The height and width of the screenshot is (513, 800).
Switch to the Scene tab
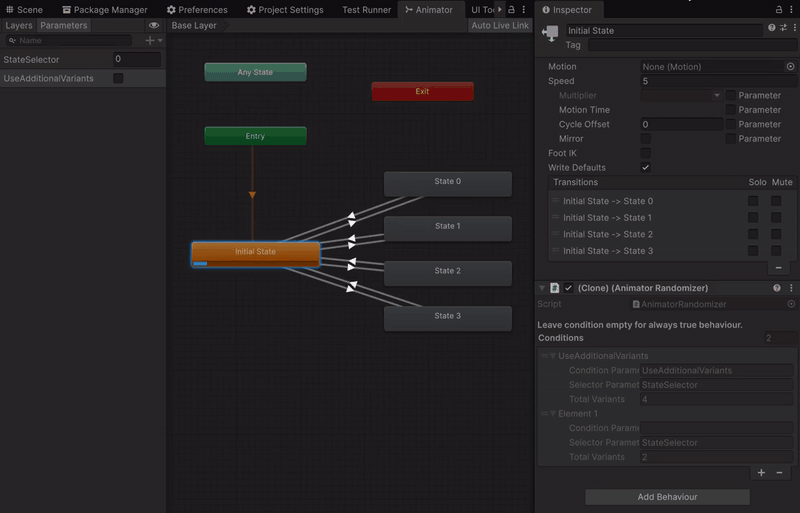click(x=24, y=10)
